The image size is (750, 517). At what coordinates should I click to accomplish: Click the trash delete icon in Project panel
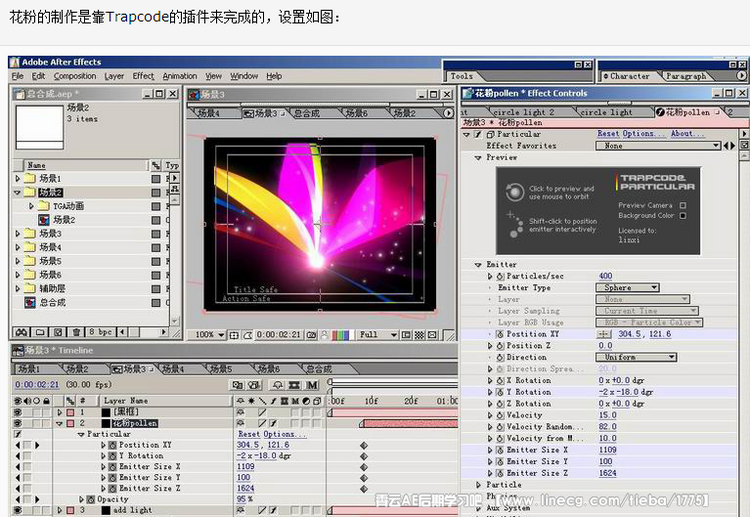(76, 331)
